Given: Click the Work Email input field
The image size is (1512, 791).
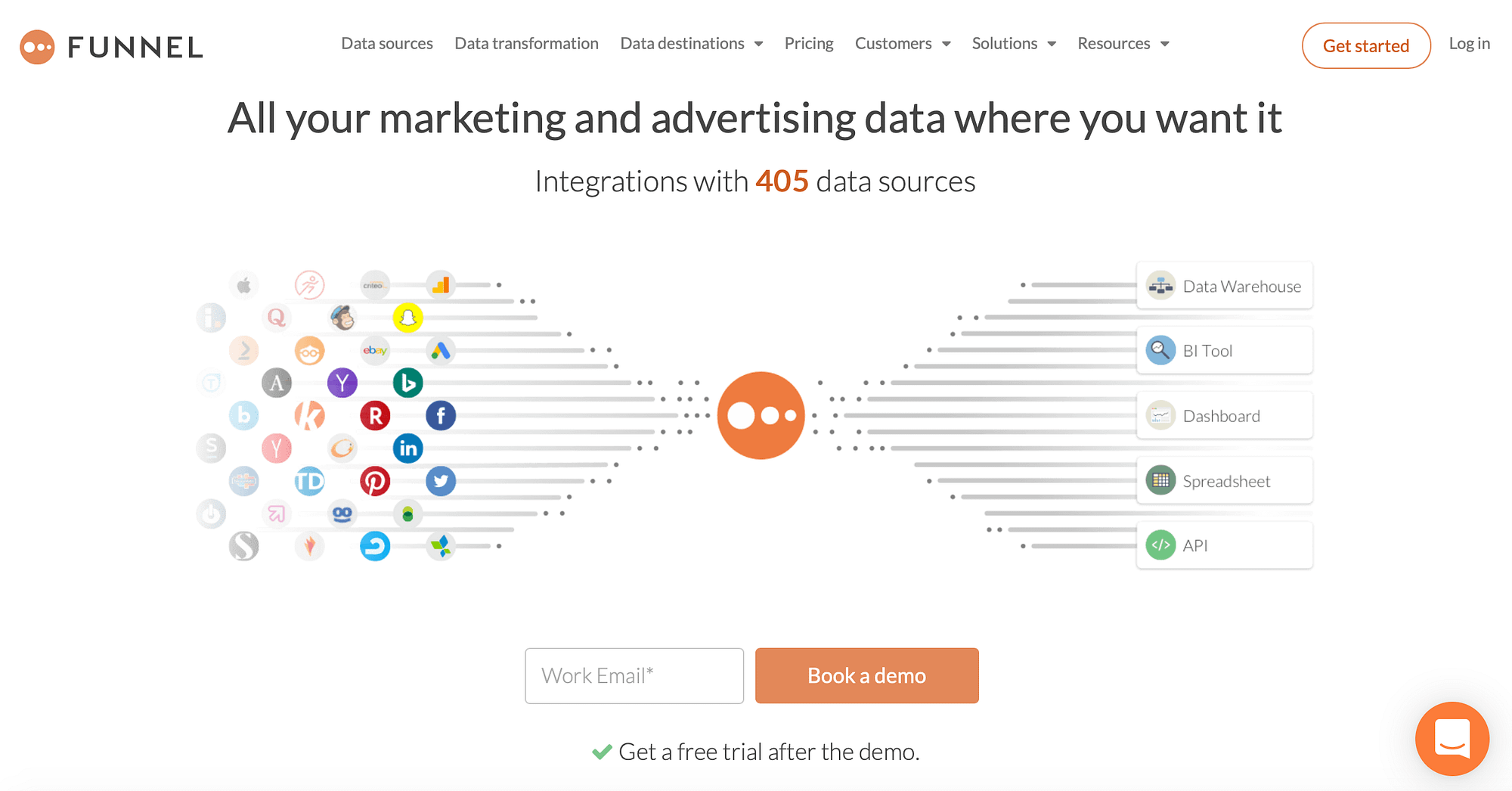Looking at the screenshot, I should click(x=634, y=675).
